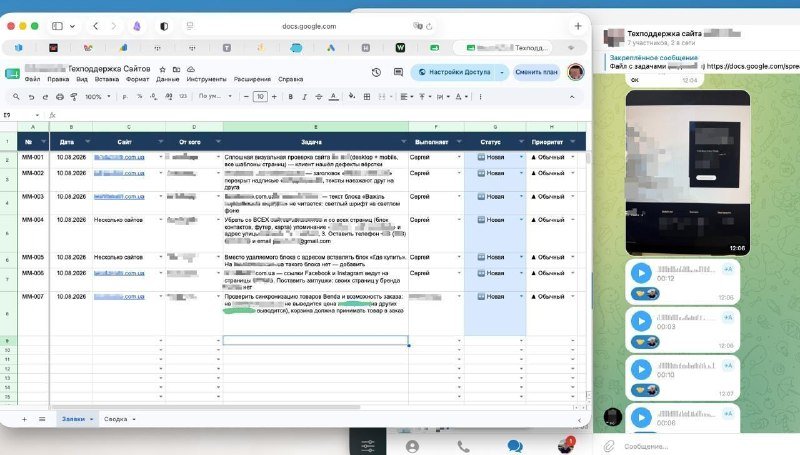This screenshot has width=800, height=455.
Task: Open version history clock icon
Action: 376,72
